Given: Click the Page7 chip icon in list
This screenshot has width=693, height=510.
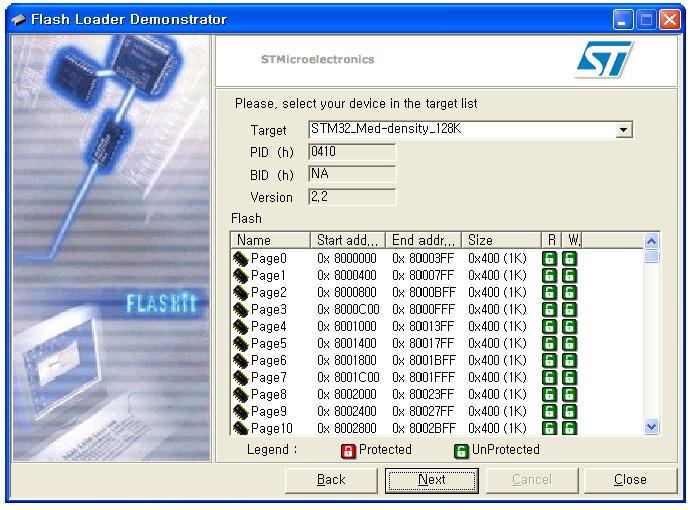Looking at the screenshot, I should tap(241, 377).
